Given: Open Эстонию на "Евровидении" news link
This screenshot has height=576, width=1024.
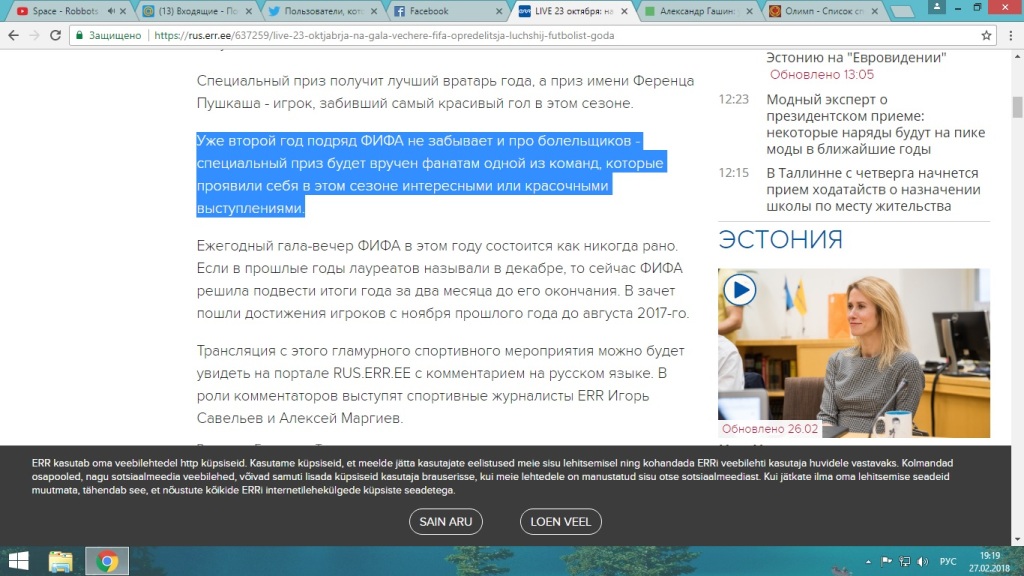Looking at the screenshot, I should click(x=856, y=57).
